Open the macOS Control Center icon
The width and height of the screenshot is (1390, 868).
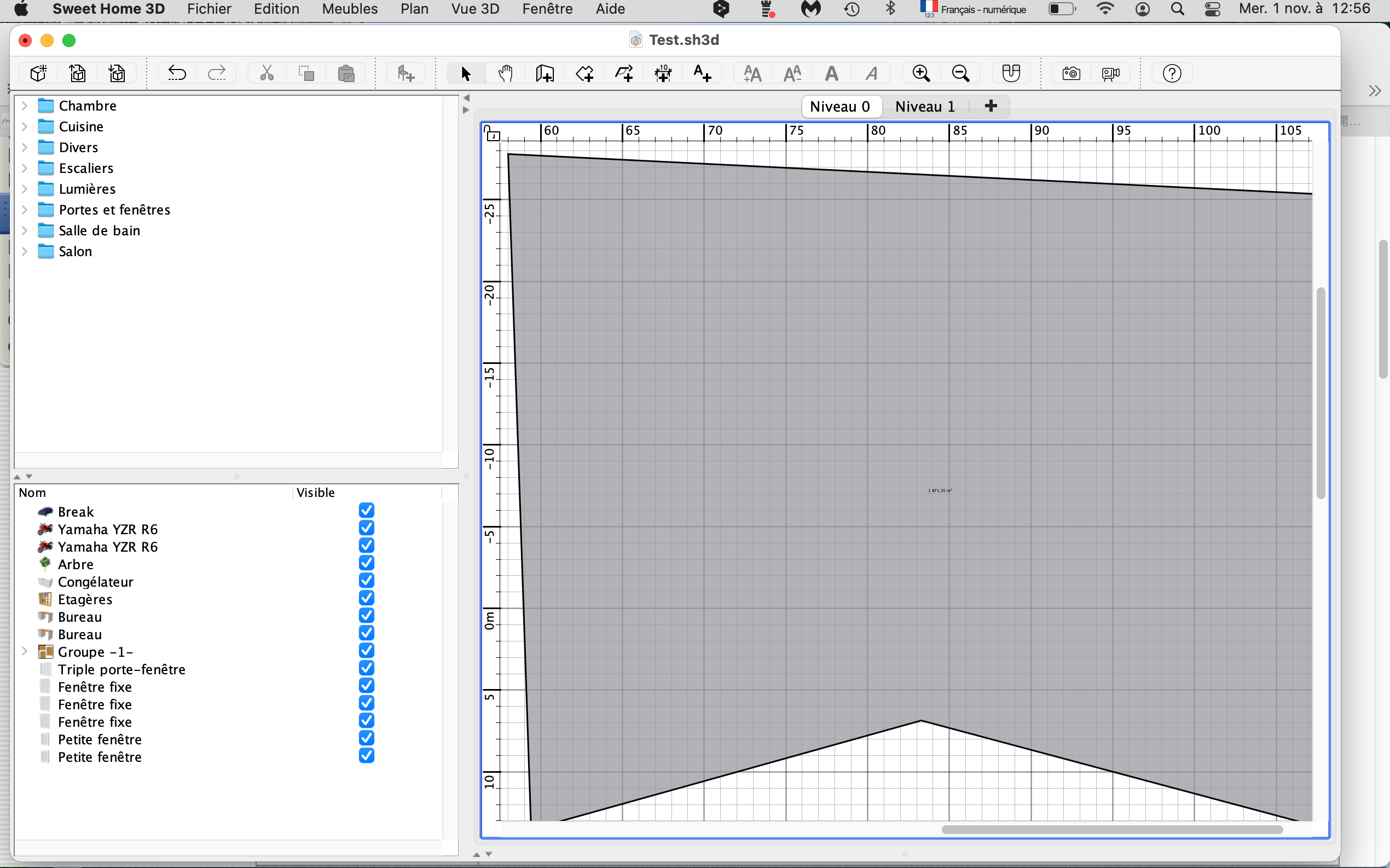[x=1212, y=9]
